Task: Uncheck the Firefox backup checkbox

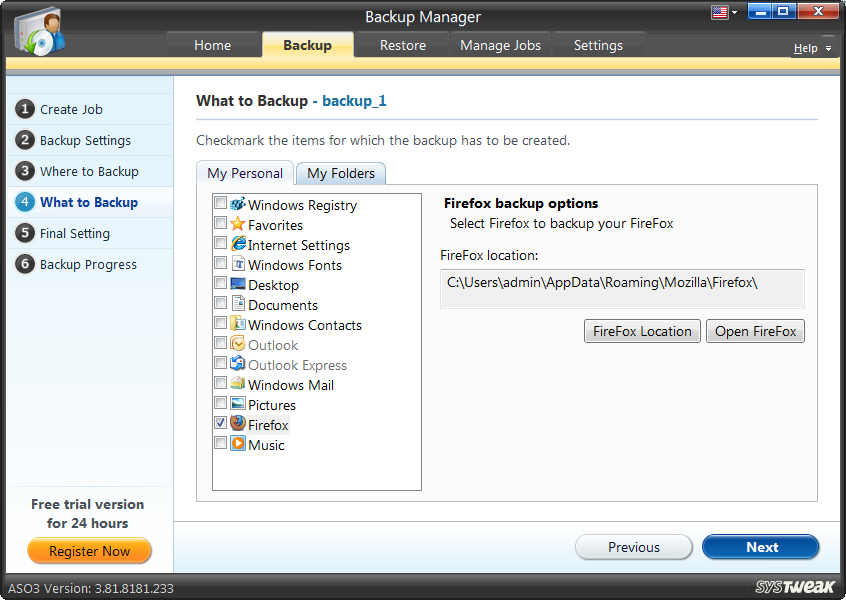Action: coord(220,423)
